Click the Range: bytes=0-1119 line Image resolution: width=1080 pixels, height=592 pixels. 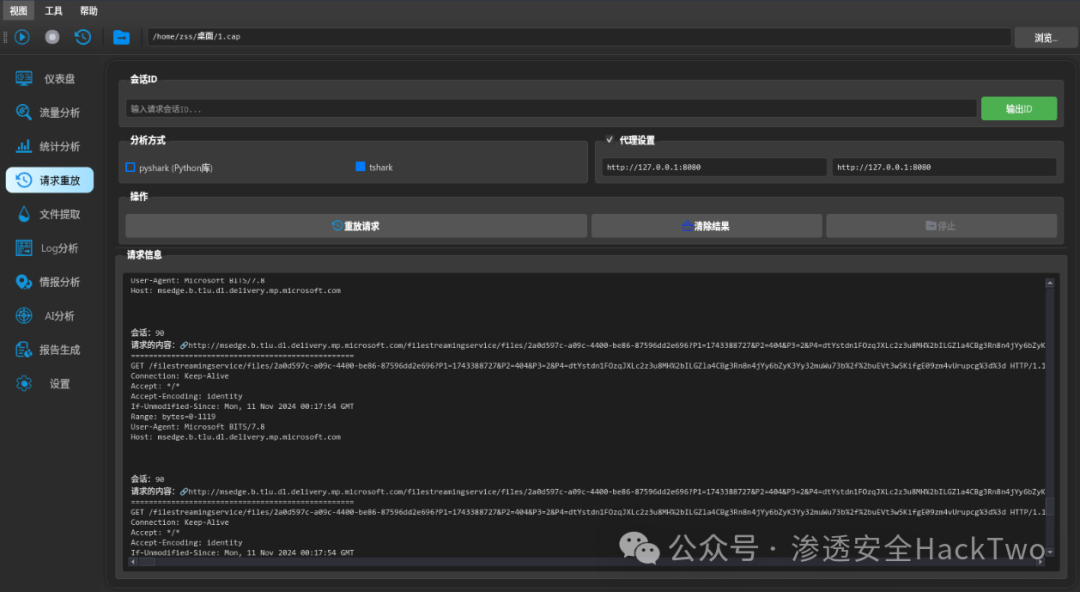pyautogui.click(x=173, y=416)
